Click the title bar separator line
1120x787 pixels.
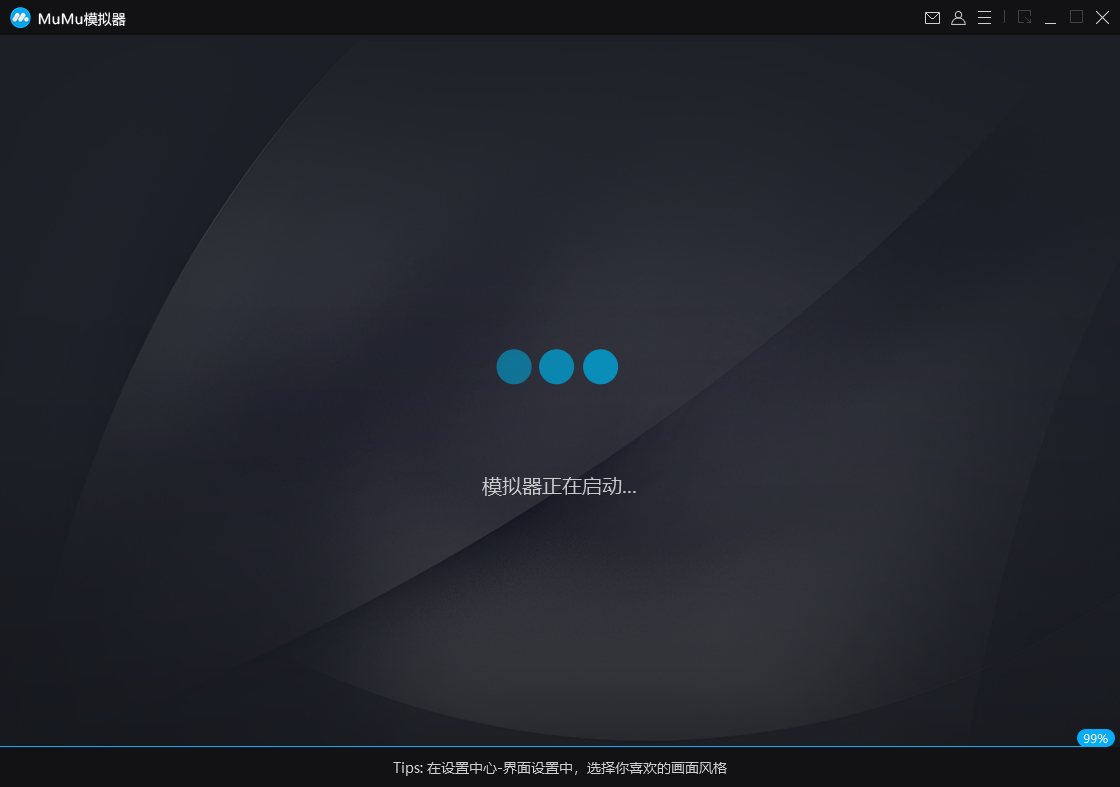(1004, 17)
